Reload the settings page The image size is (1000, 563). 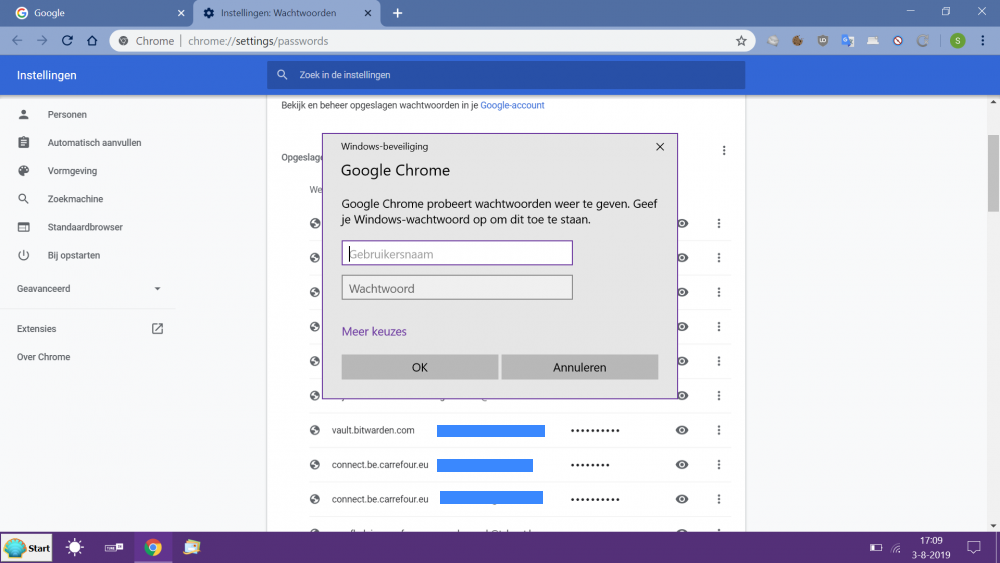point(67,41)
